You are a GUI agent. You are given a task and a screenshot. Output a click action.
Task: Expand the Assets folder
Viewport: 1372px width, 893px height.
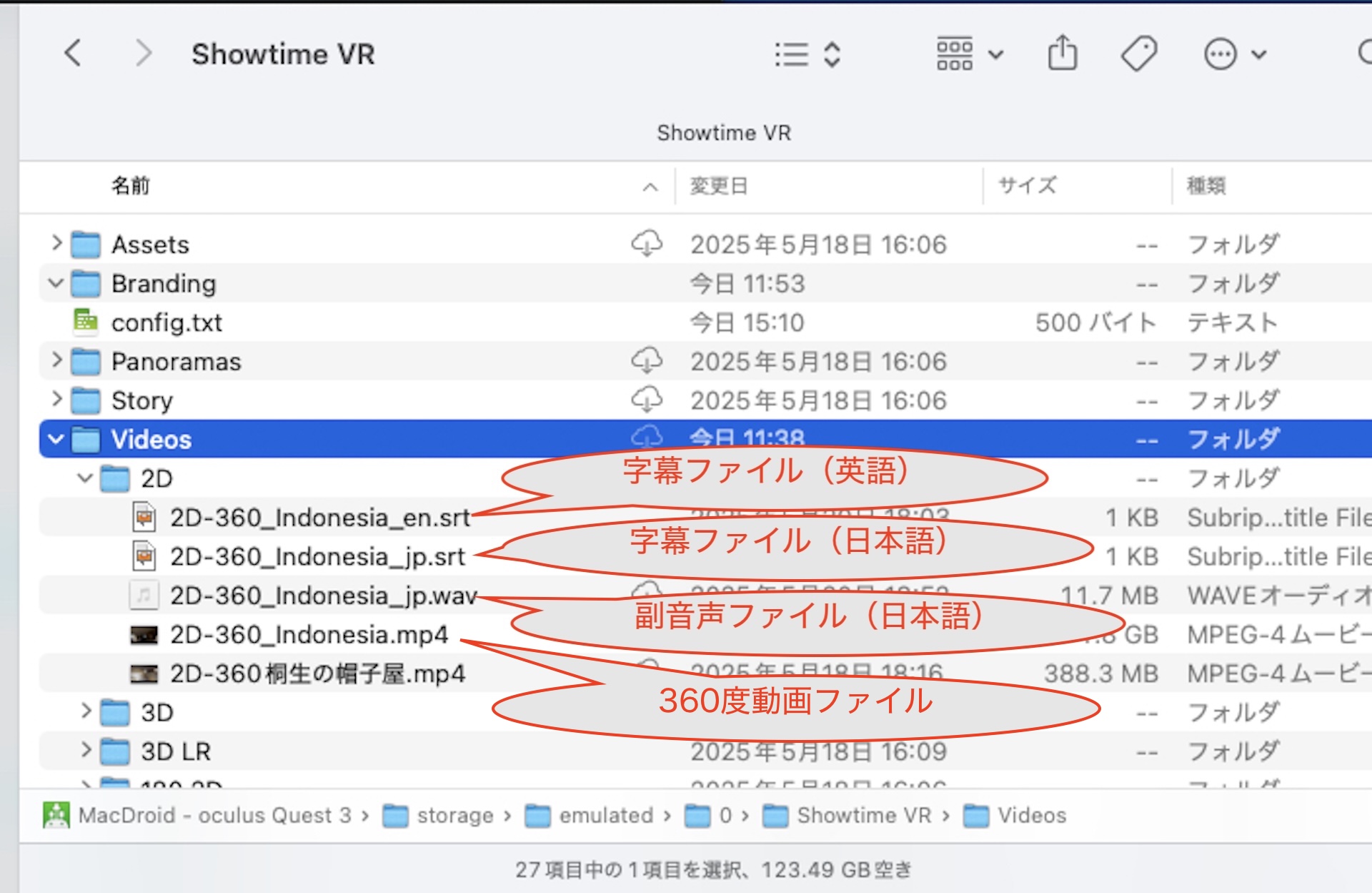[56, 244]
